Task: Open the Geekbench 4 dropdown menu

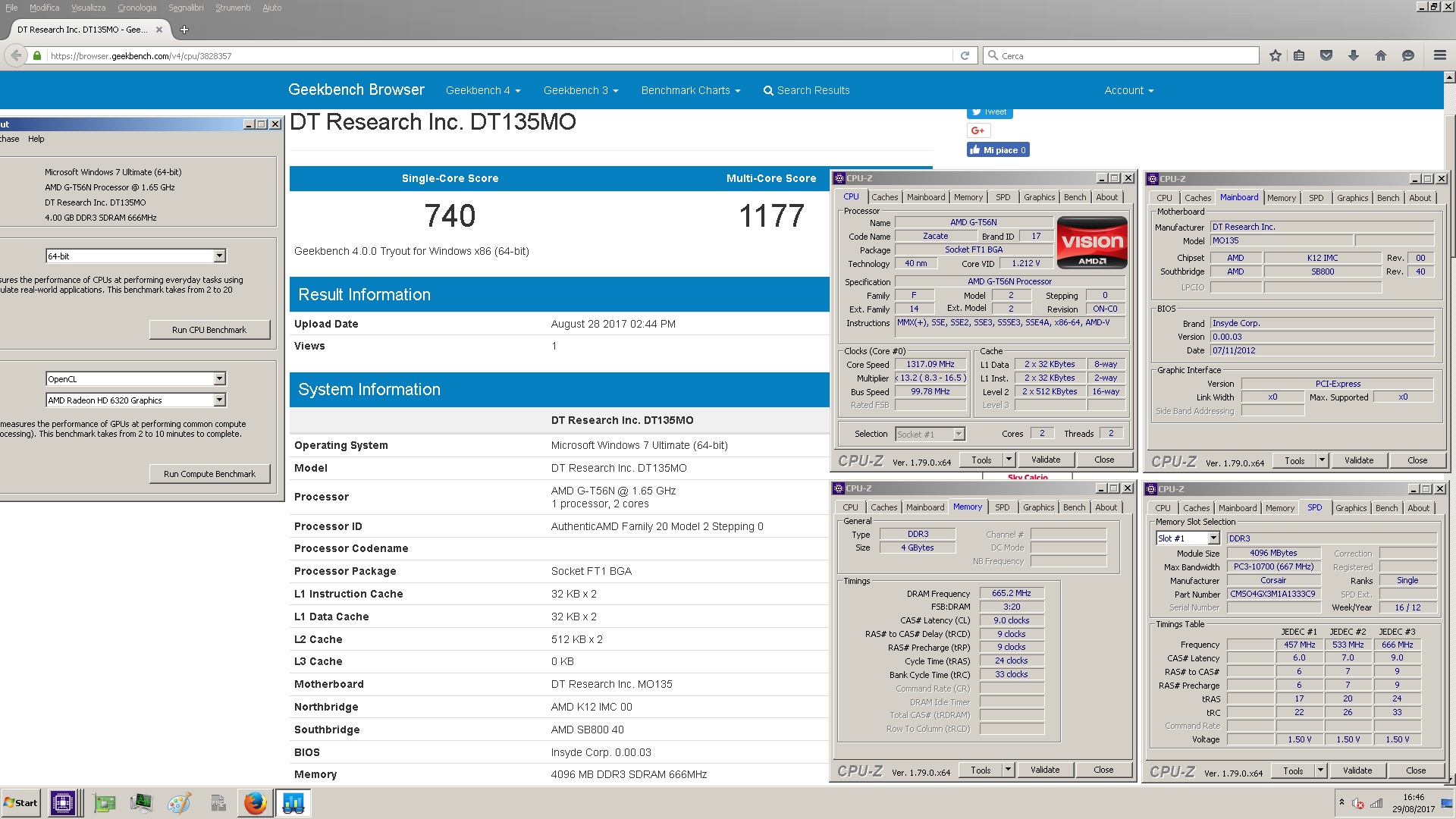Action: point(483,90)
